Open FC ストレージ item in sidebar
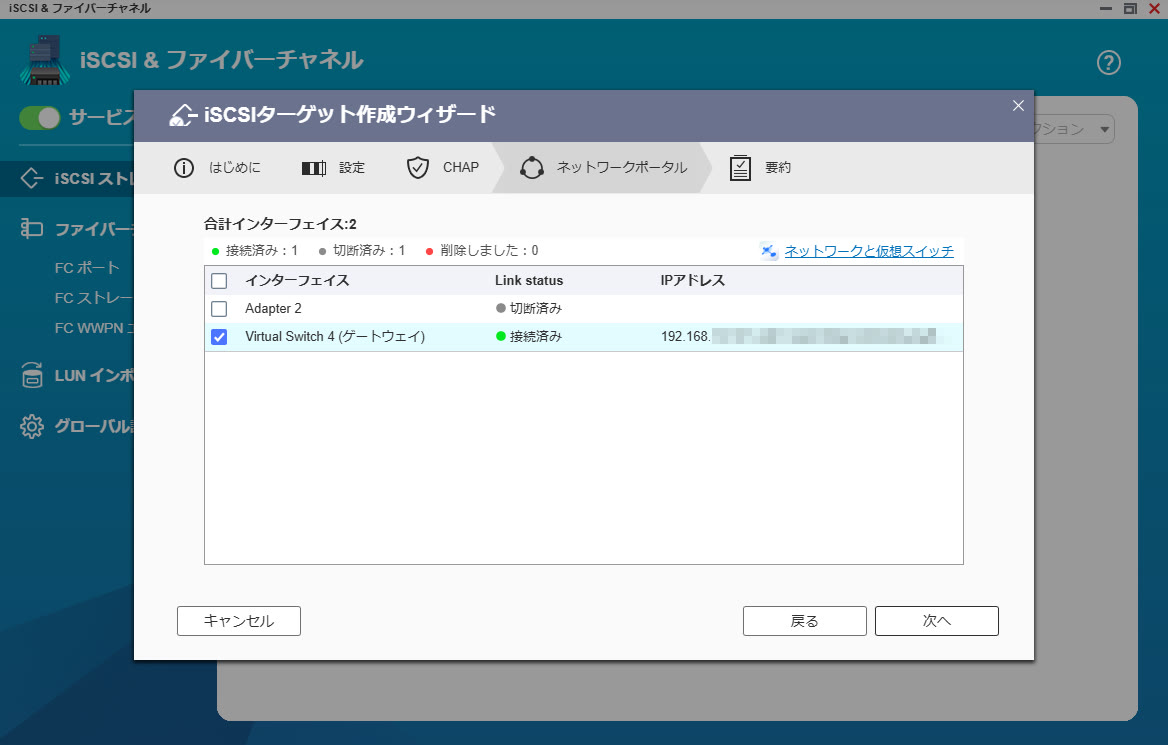The image size is (1168, 745). [94, 298]
